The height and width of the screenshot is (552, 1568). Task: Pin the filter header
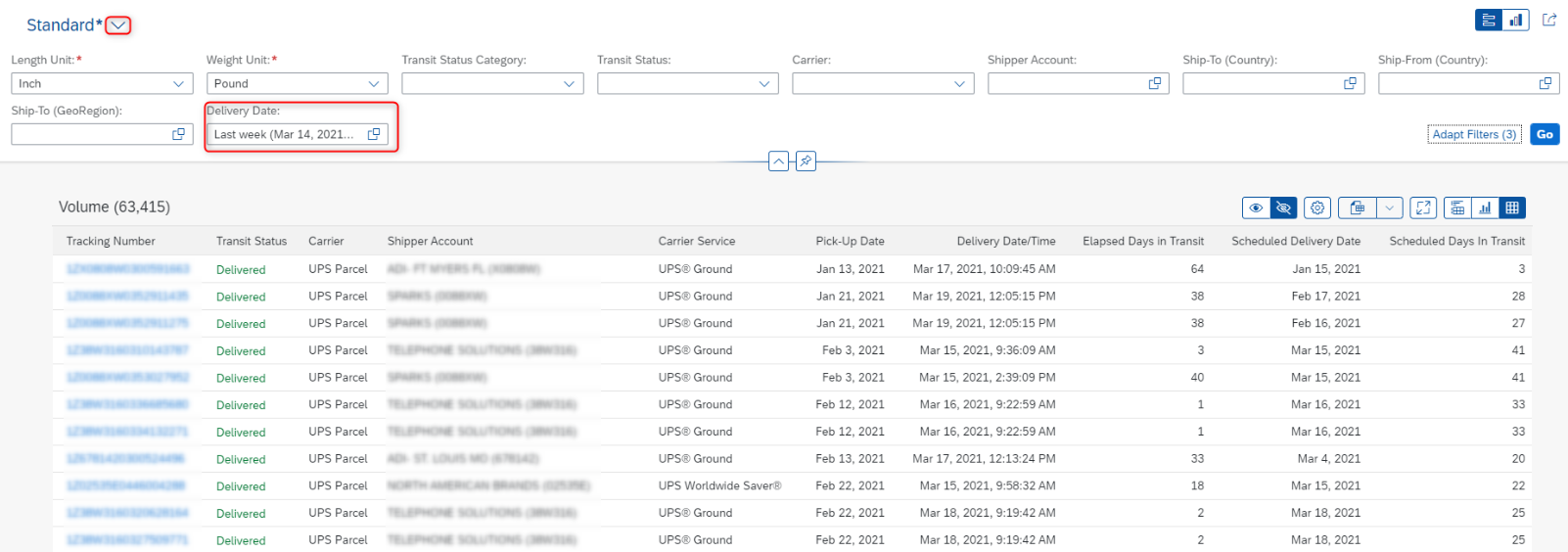click(x=806, y=161)
